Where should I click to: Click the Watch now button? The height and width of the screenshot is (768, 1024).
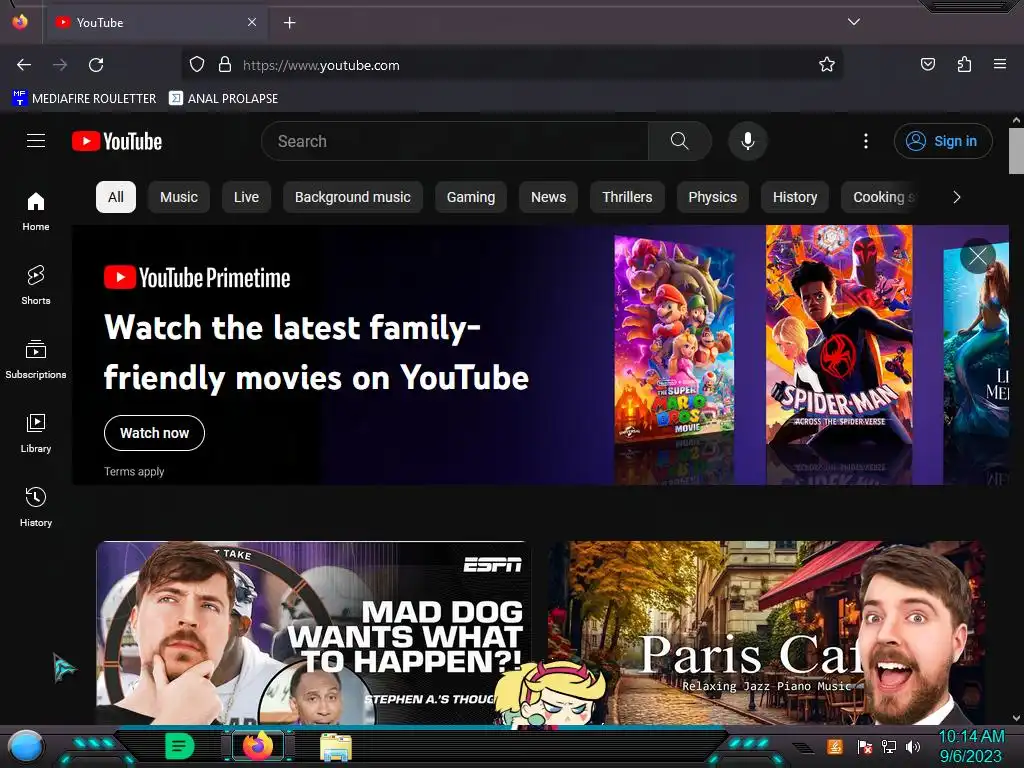[x=154, y=433]
